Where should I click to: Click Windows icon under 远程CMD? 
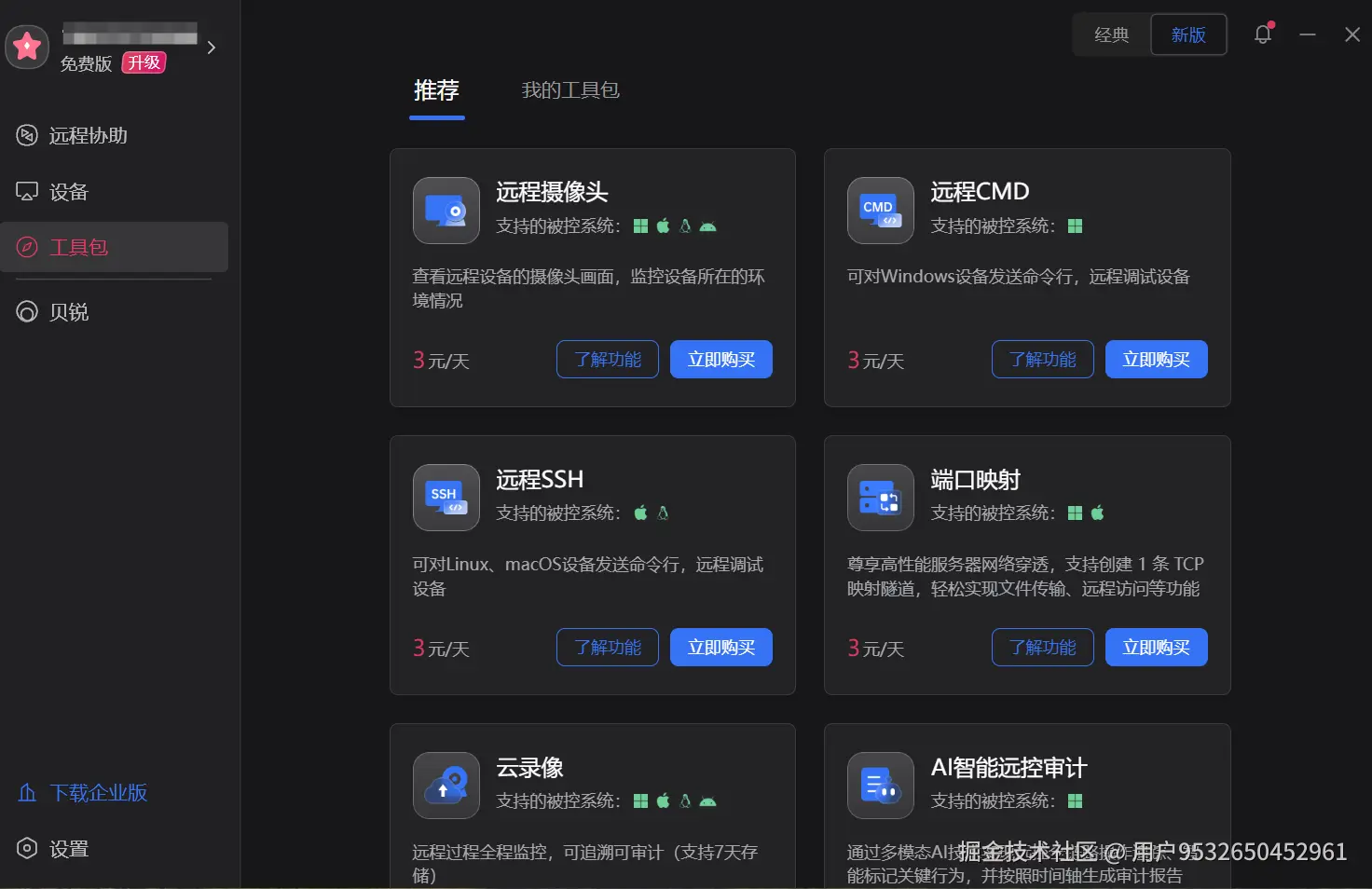point(1075,226)
